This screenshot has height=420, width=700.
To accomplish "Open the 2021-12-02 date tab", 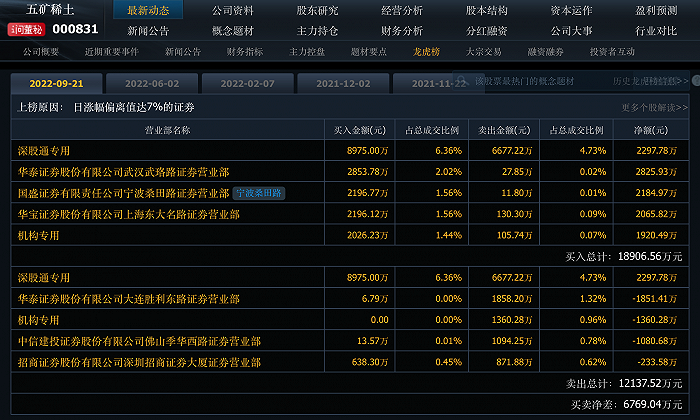I will point(342,83).
